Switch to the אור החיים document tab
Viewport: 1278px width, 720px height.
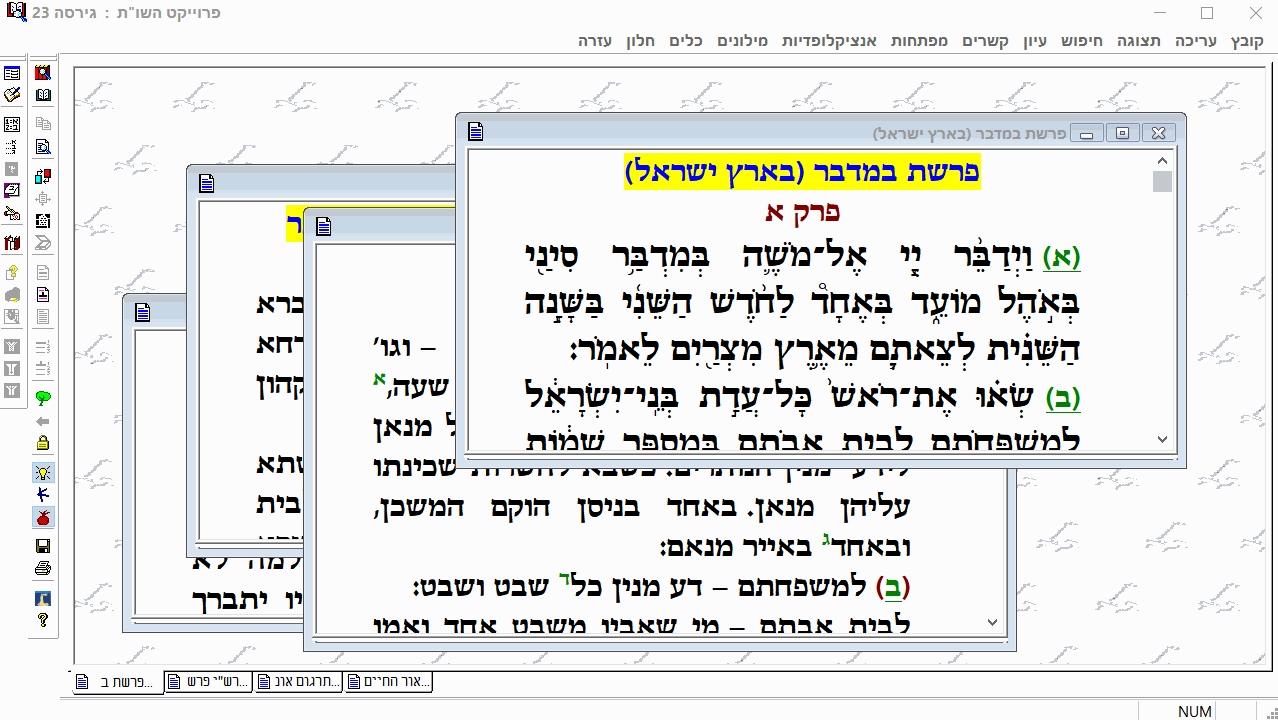point(388,682)
